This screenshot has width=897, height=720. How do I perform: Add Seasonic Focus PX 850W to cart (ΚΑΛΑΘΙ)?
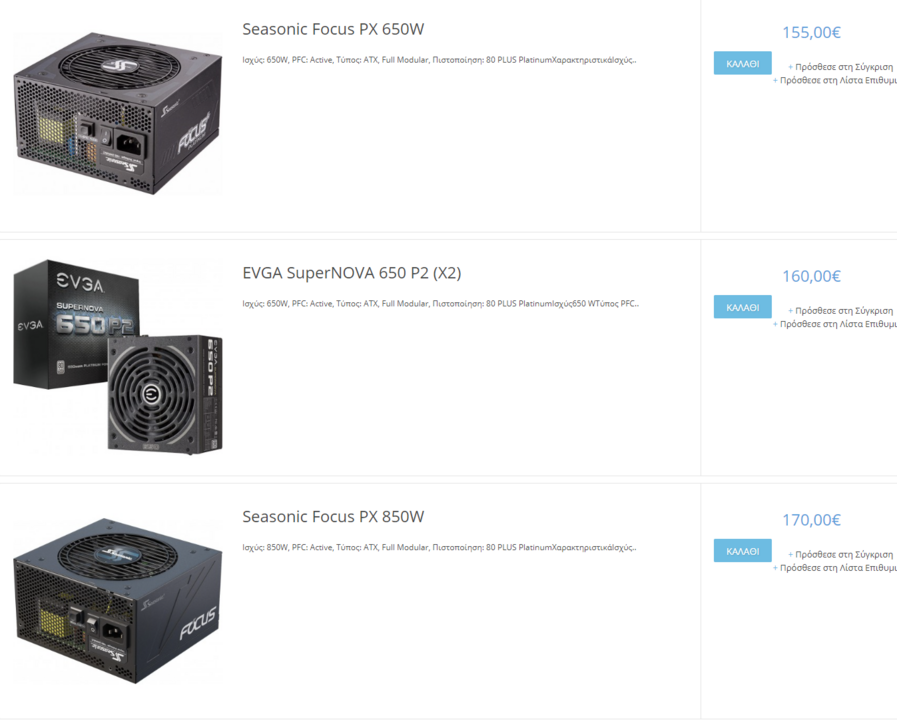pyautogui.click(x=743, y=551)
